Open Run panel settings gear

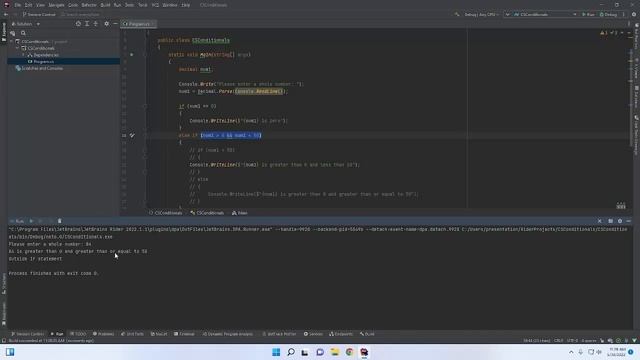pyautogui.click(x=620, y=221)
